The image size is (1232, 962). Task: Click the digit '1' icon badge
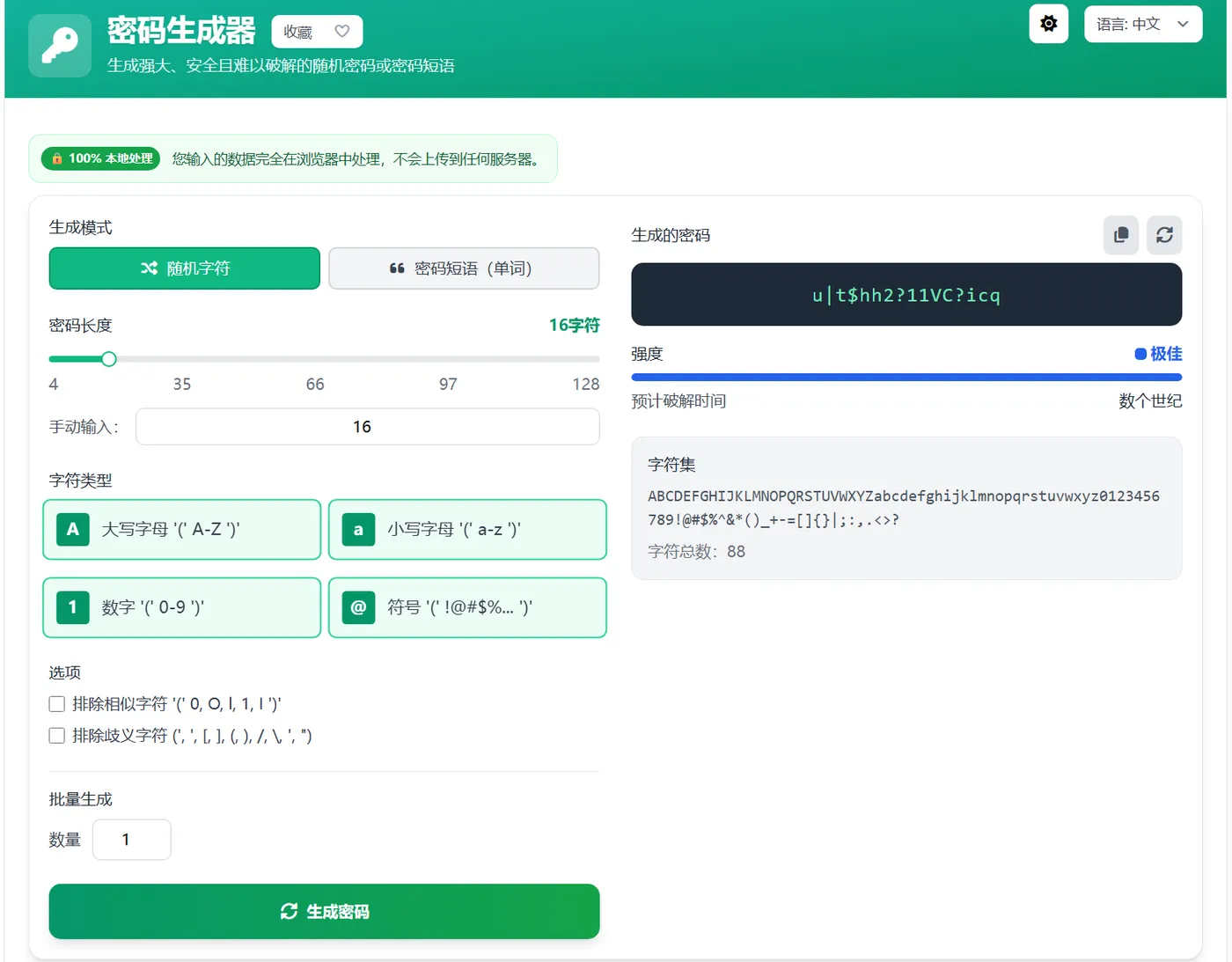click(73, 607)
